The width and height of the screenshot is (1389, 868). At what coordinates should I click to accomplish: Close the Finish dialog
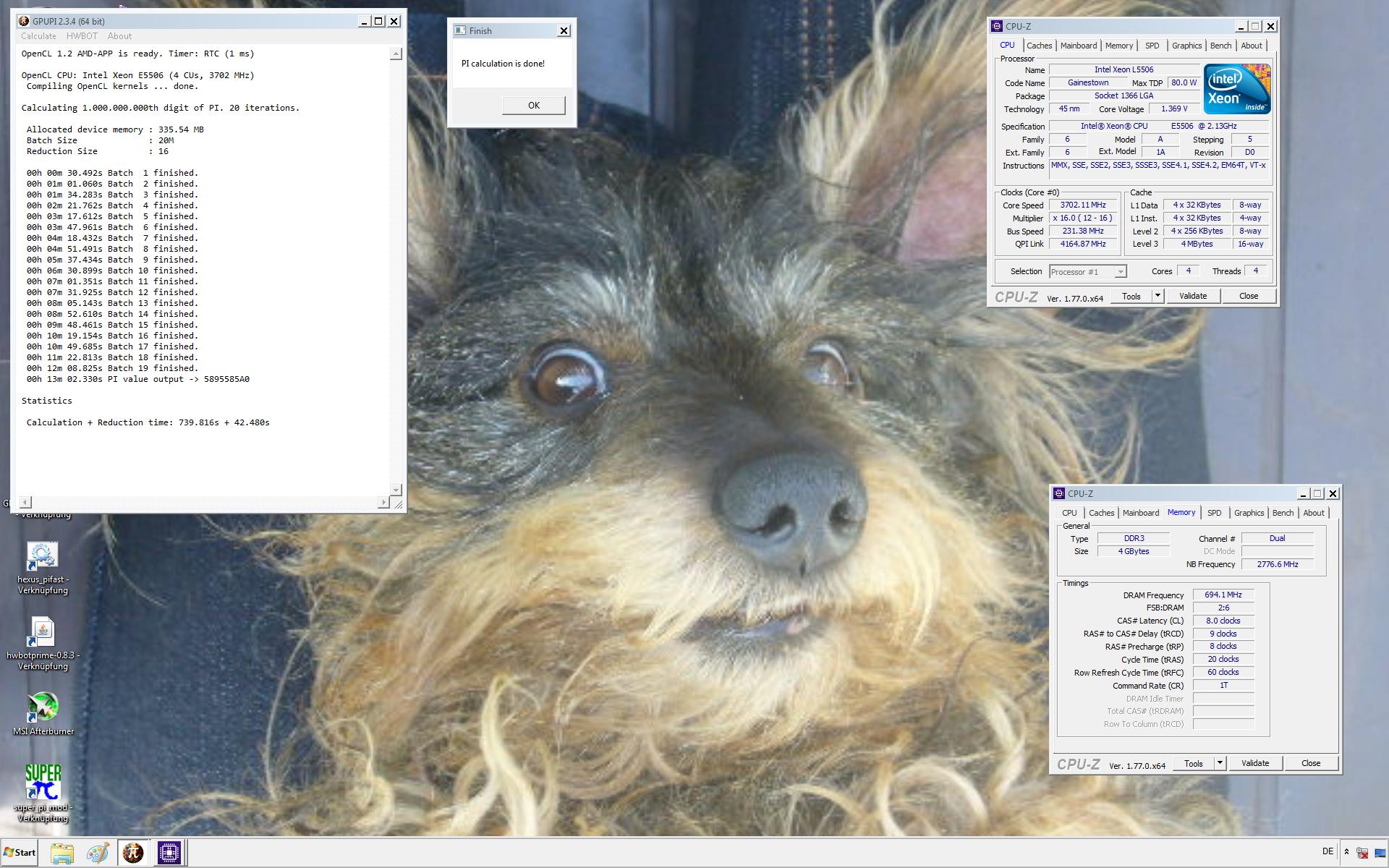[x=564, y=31]
